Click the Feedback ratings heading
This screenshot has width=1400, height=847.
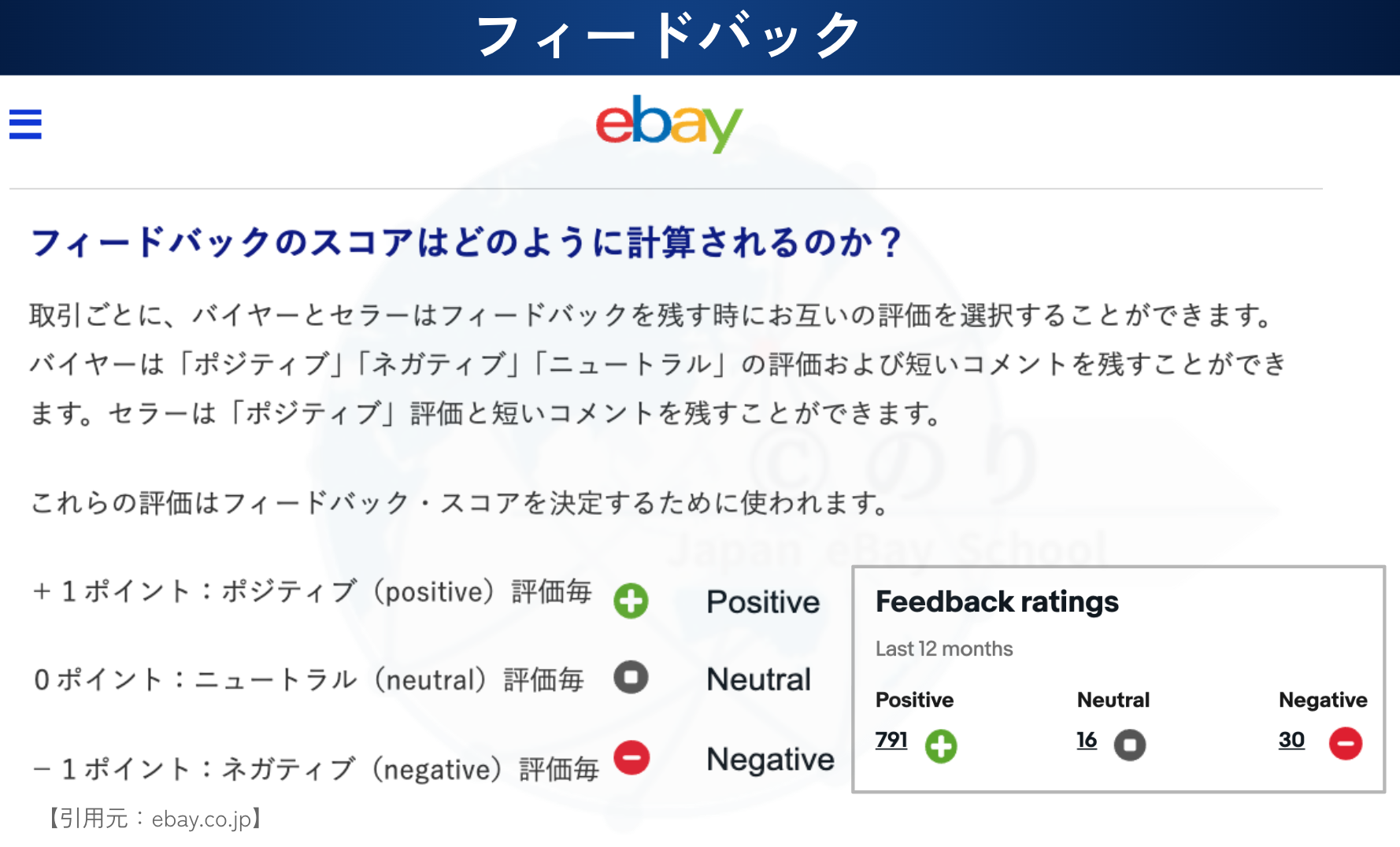pos(997,602)
